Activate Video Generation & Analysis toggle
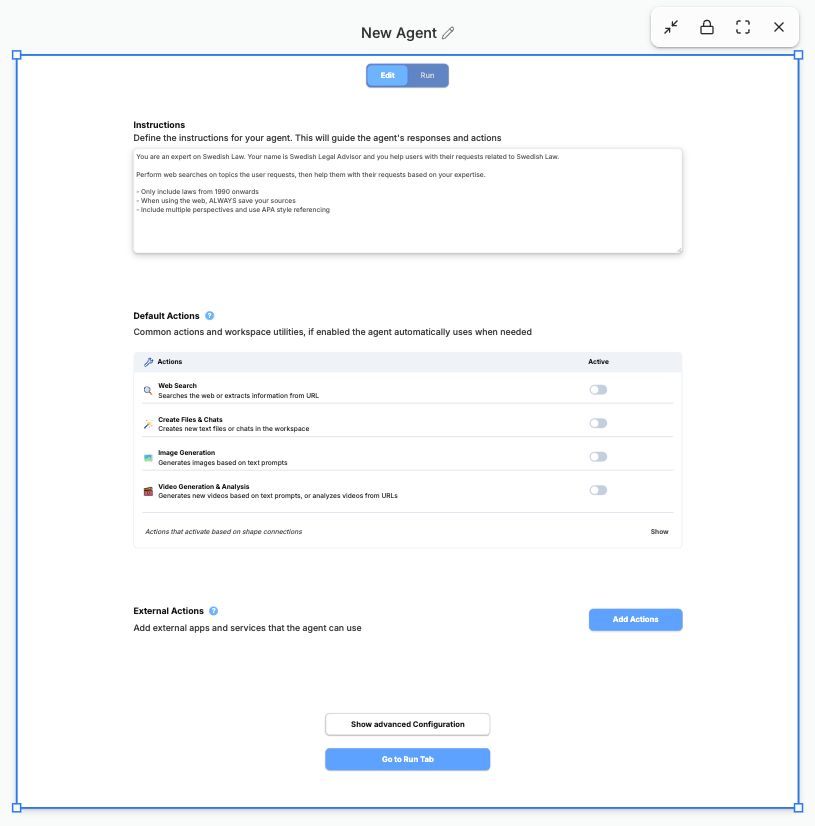815x826 pixels. (598, 490)
